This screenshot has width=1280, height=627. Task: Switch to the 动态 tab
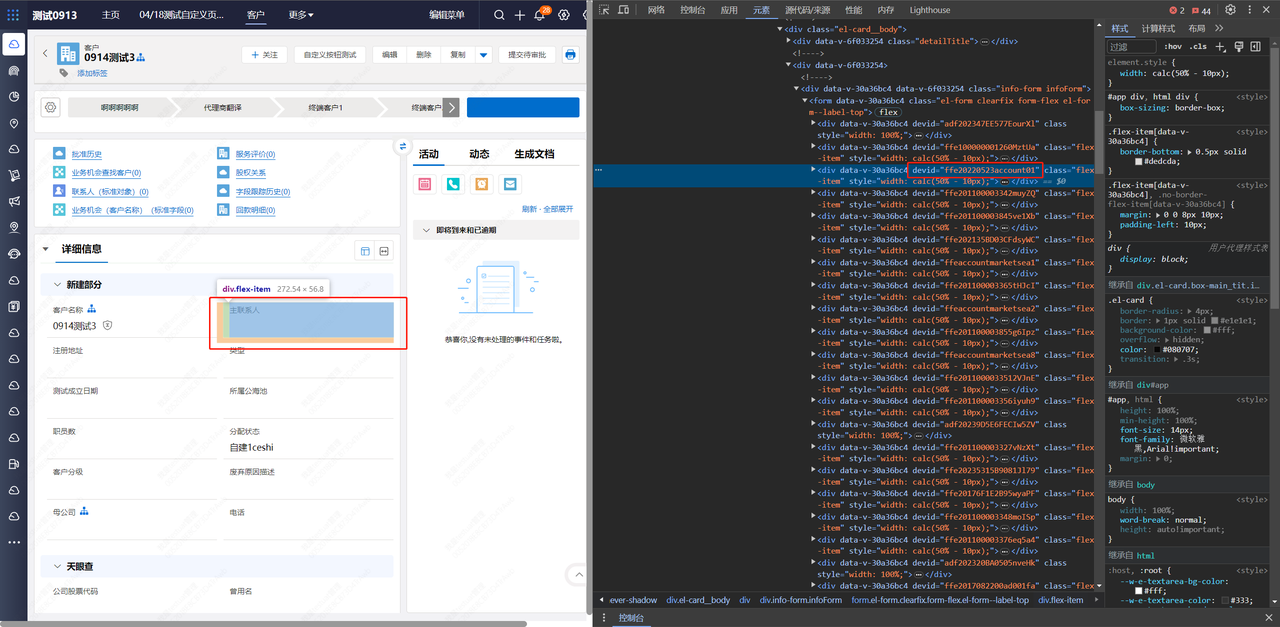(479, 154)
